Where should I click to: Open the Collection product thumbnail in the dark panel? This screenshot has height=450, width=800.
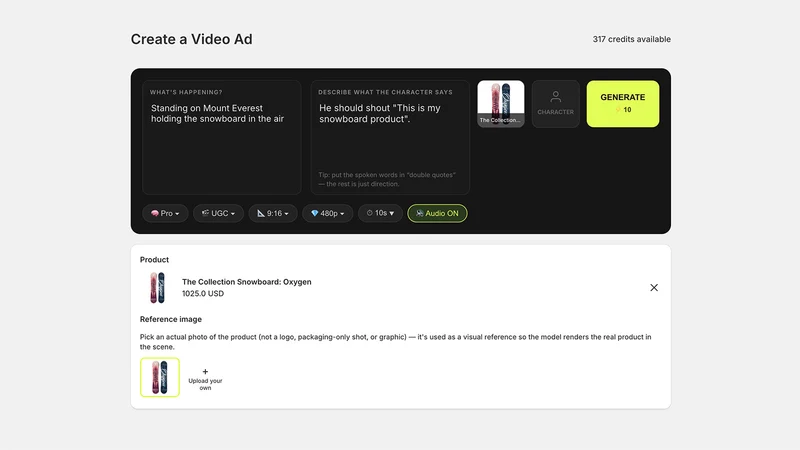click(x=501, y=104)
